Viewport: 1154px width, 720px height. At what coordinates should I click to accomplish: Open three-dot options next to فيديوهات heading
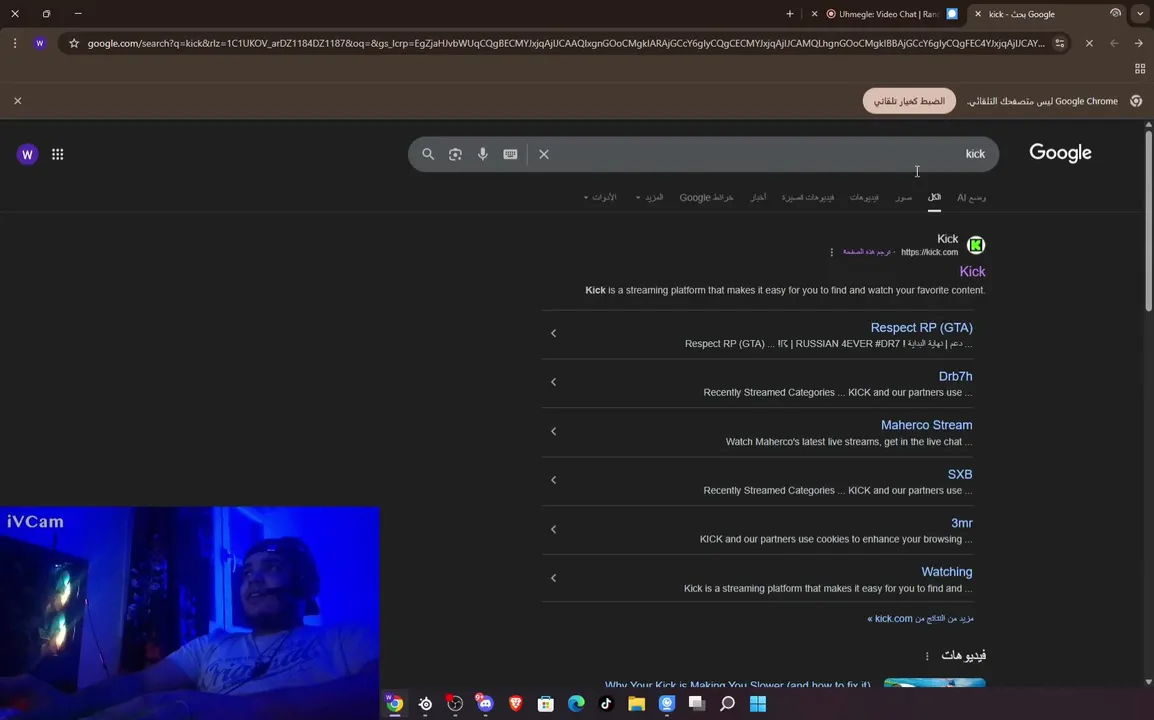coord(927,656)
